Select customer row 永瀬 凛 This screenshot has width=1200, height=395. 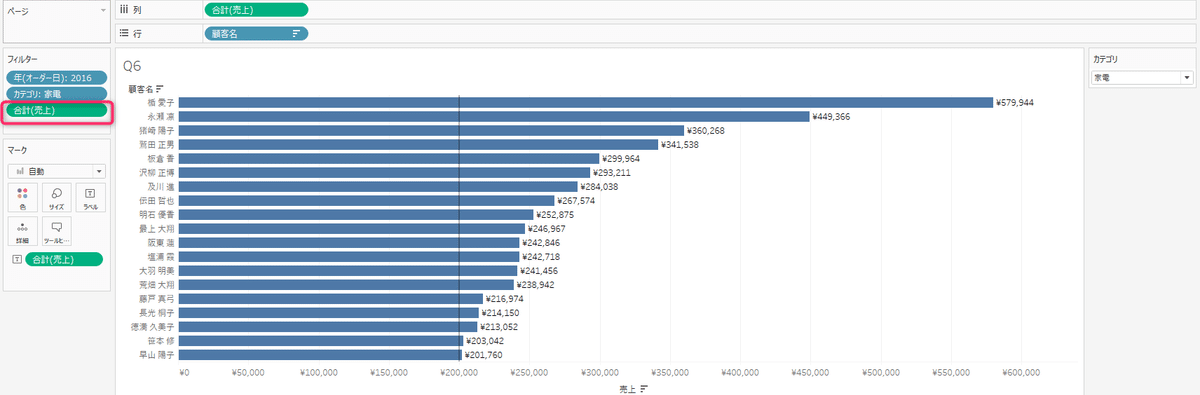coord(160,116)
